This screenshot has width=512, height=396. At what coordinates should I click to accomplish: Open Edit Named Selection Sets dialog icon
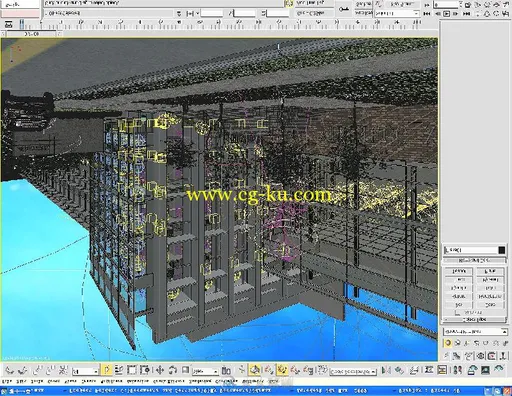pos(322,370)
